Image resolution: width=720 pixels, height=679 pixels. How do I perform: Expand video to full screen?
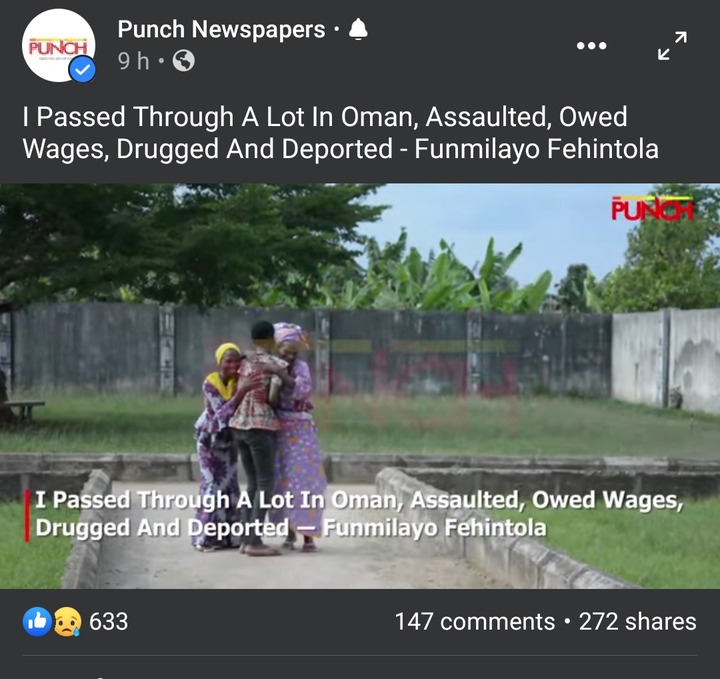pos(672,45)
